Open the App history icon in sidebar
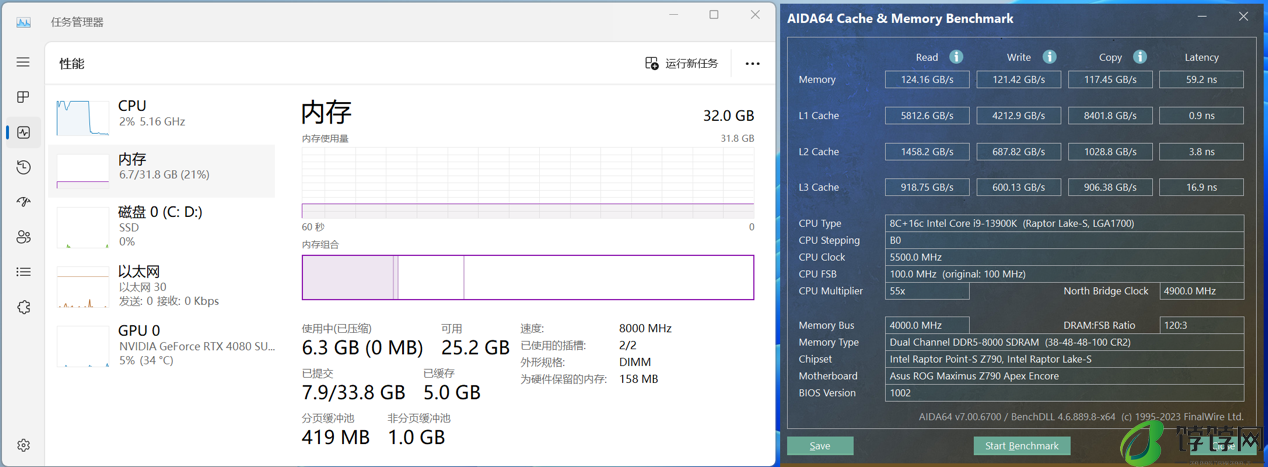 tap(23, 167)
